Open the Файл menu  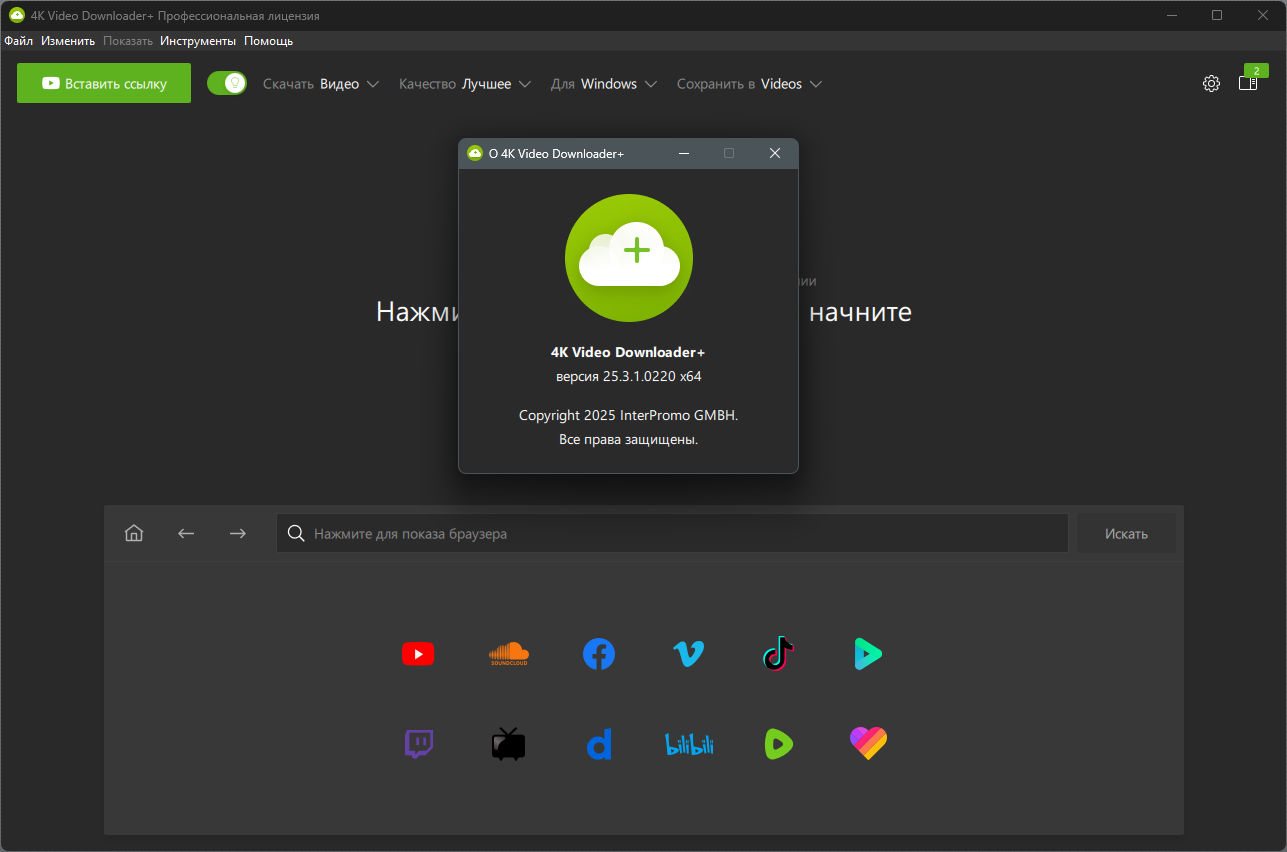18,41
